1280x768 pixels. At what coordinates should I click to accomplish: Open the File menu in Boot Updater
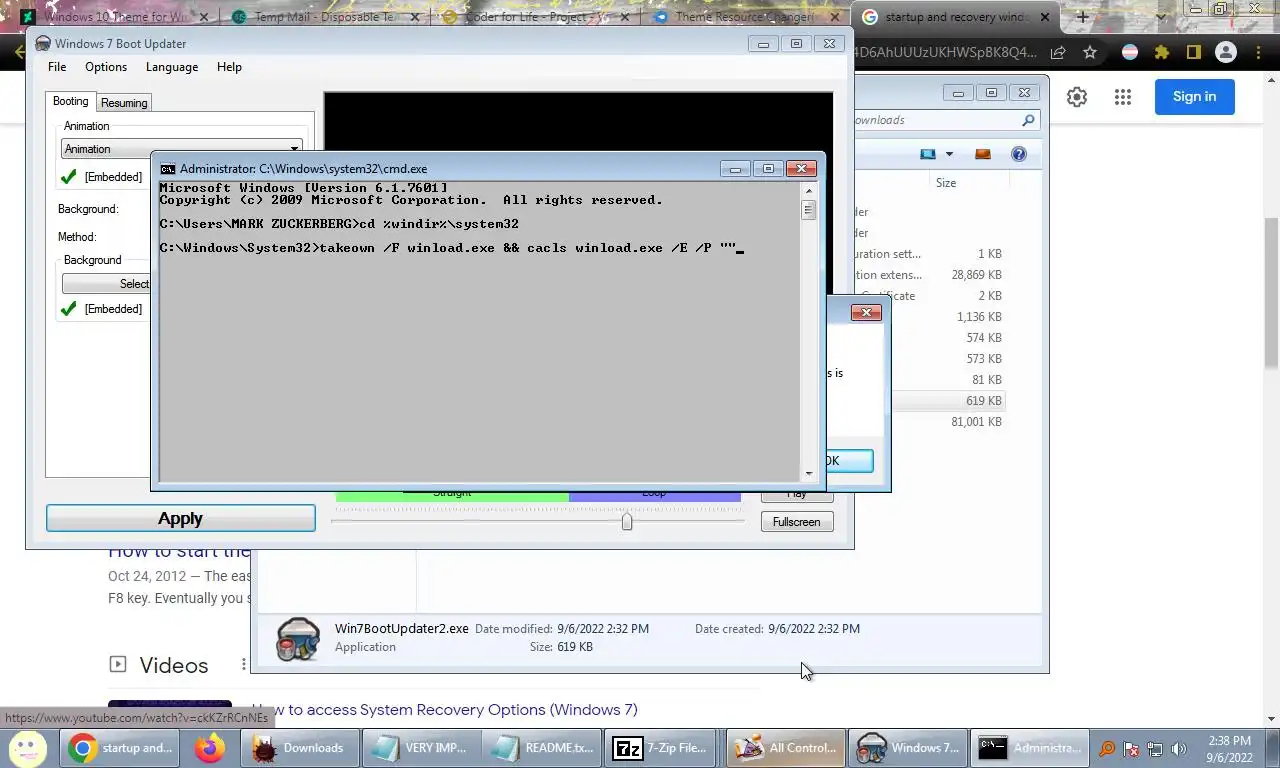pos(57,67)
